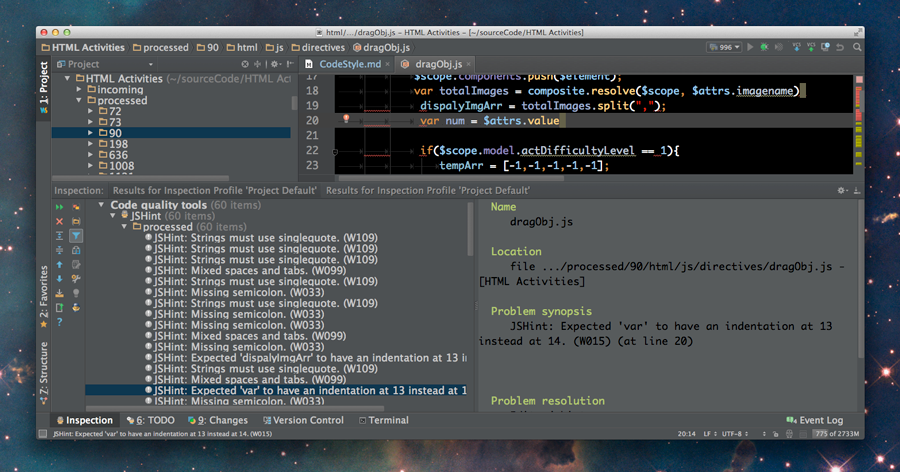Close inspection results with the red X icon

tap(59, 221)
